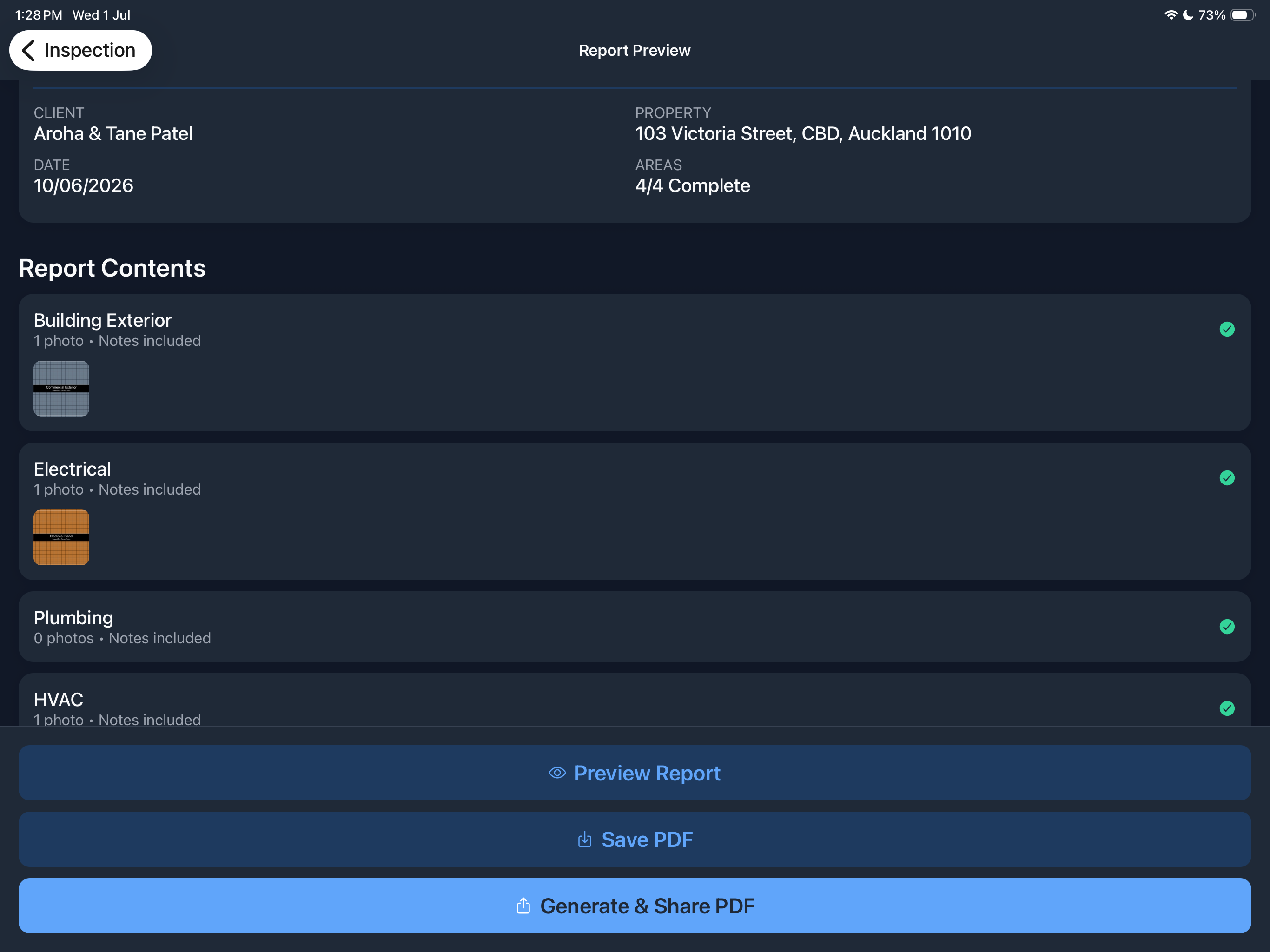Click the 1:28 PM clock
Image resolution: width=1270 pixels, height=952 pixels.
39,15
